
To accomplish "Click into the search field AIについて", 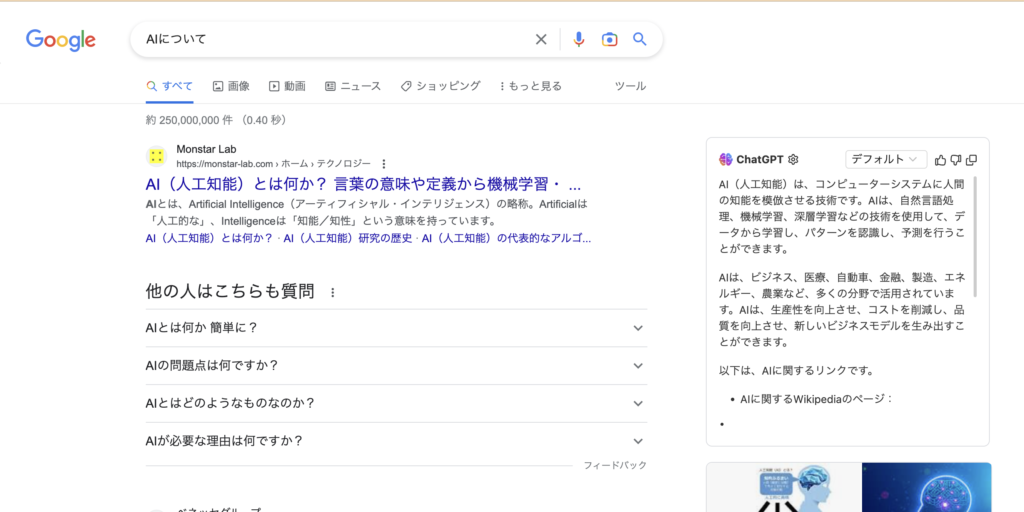I will pos(333,39).
